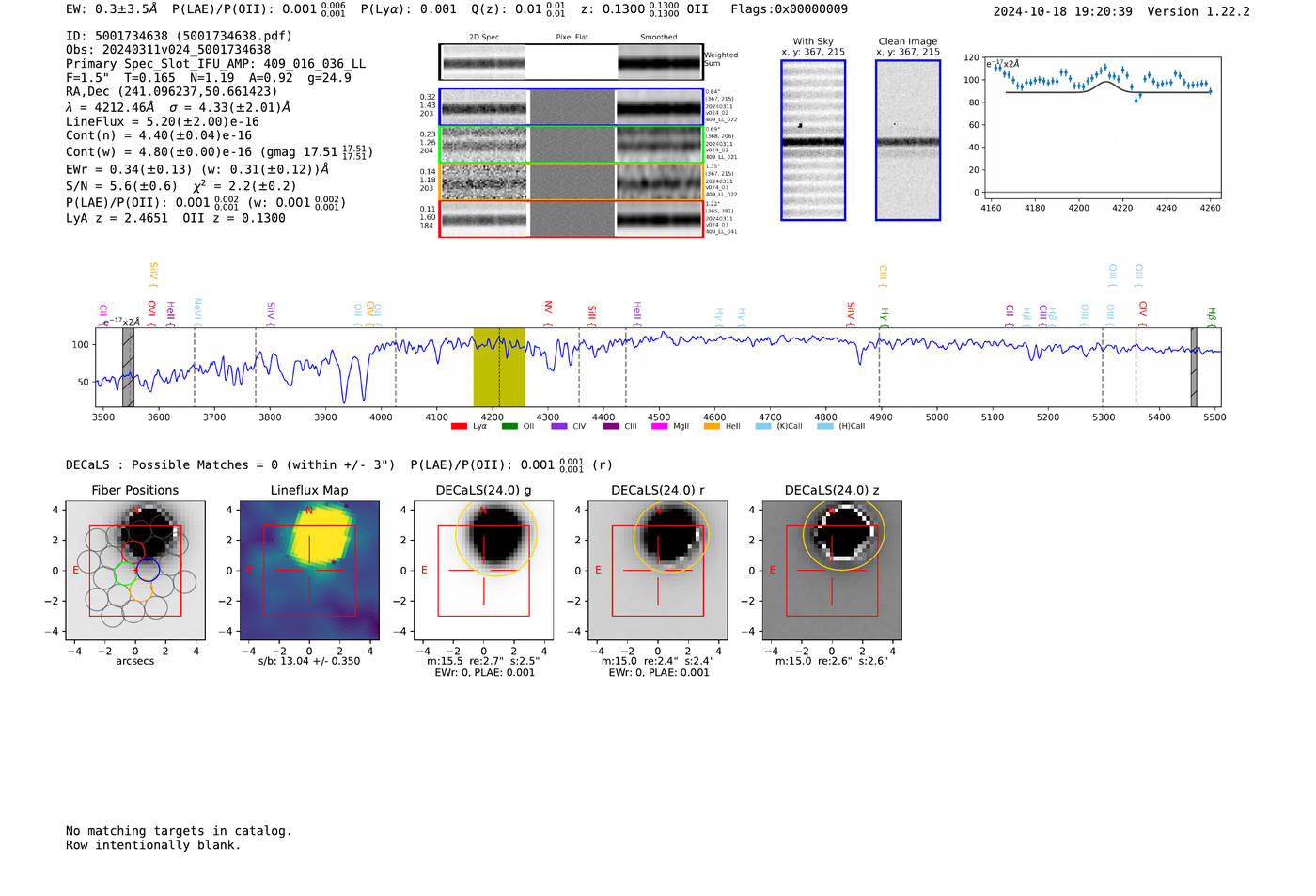This screenshot has height=896, width=1316.
Task: Open the DECaLS r-band cutout image
Action: pyautogui.click(x=658, y=571)
